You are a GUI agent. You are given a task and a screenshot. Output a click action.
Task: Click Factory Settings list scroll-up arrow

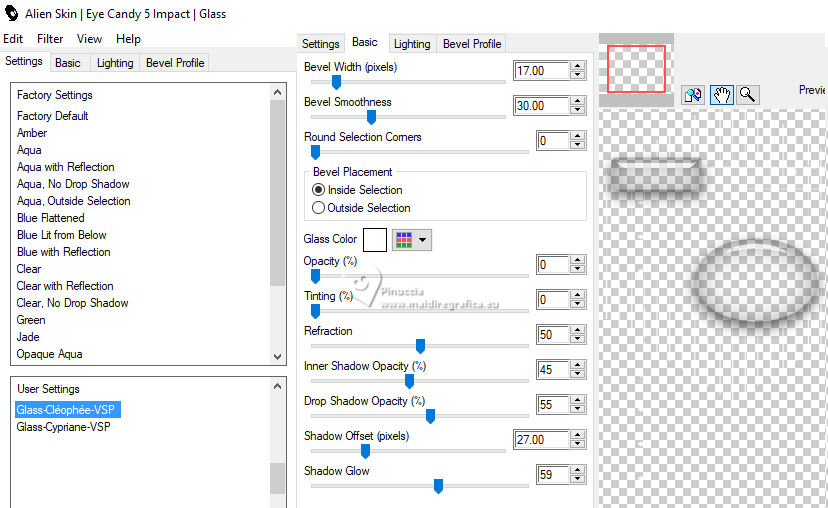click(x=278, y=92)
